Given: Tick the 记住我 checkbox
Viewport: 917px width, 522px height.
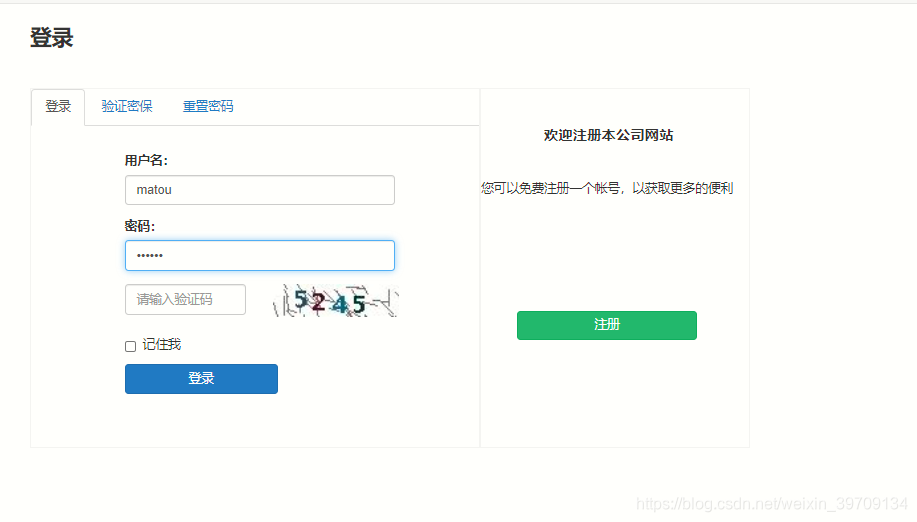Looking at the screenshot, I should pyautogui.click(x=130, y=346).
